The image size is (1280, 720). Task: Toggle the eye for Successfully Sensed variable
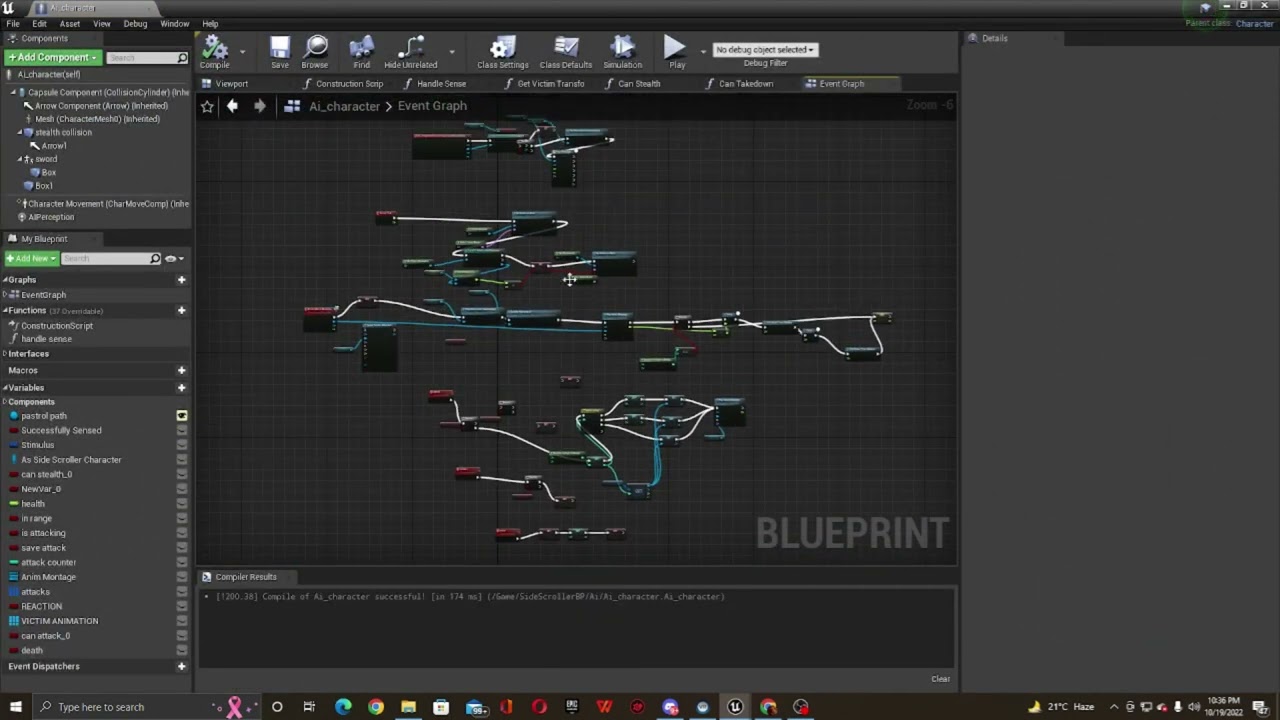coord(182,430)
